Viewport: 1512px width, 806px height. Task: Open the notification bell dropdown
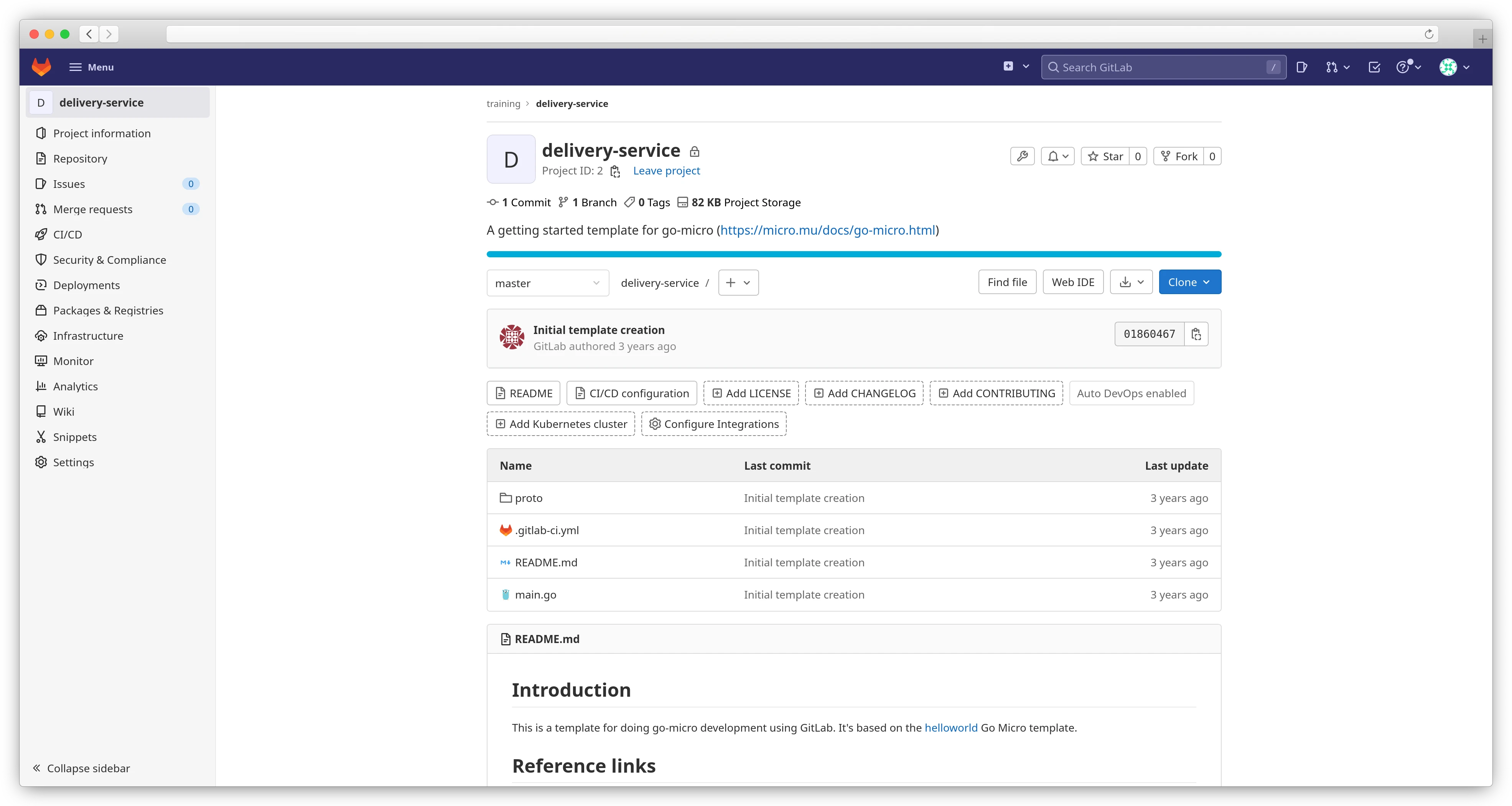click(x=1057, y=156)
